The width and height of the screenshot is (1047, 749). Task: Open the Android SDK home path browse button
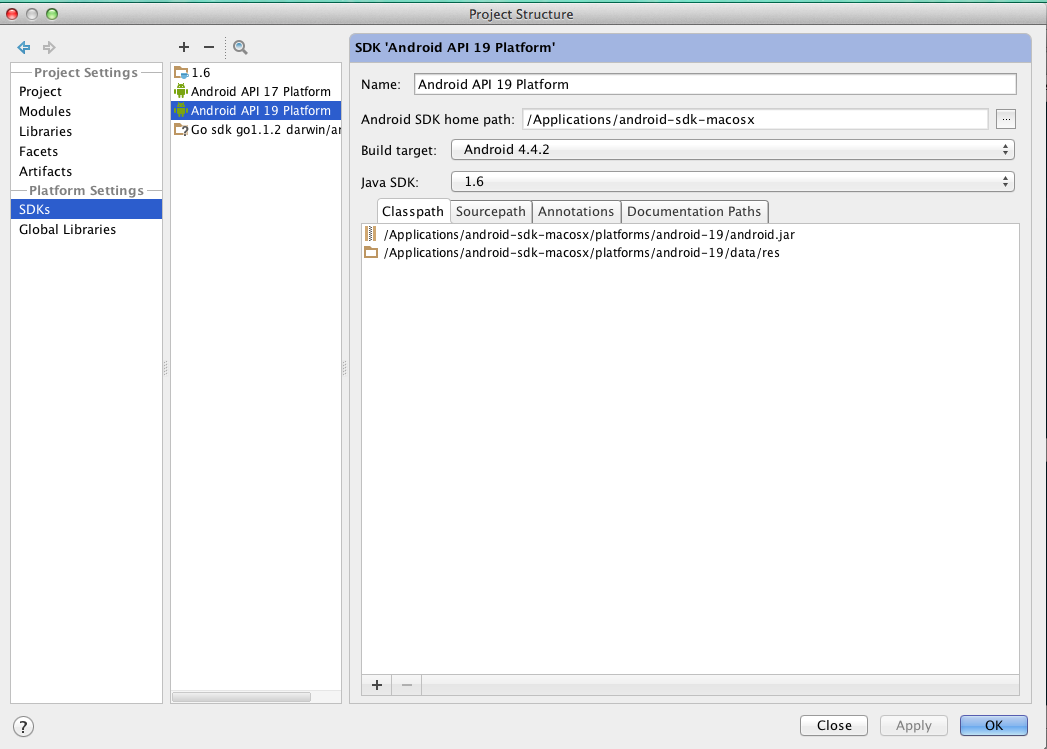pos(1006,119)
